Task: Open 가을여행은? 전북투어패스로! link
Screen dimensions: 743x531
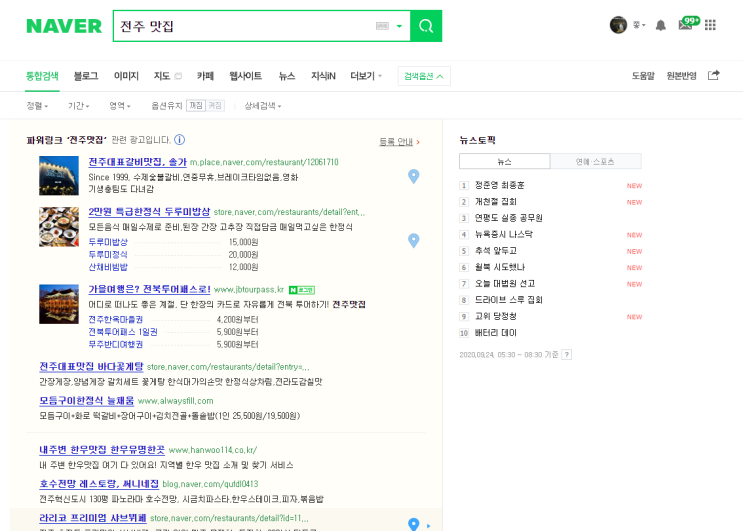Action: pos(149,289)
